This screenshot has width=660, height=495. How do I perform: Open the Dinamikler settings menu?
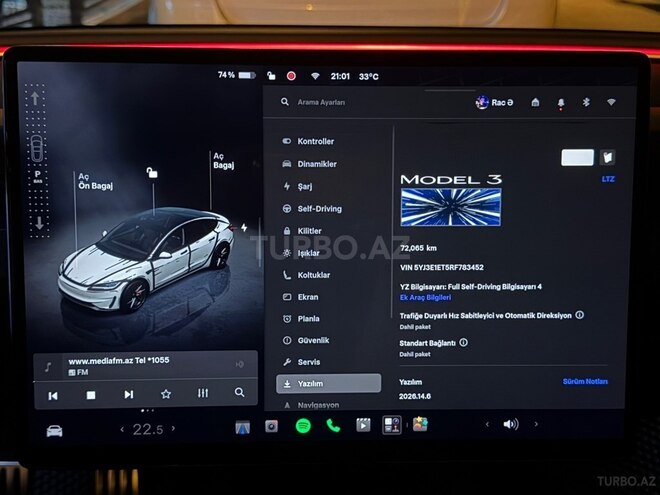point(310,164)
